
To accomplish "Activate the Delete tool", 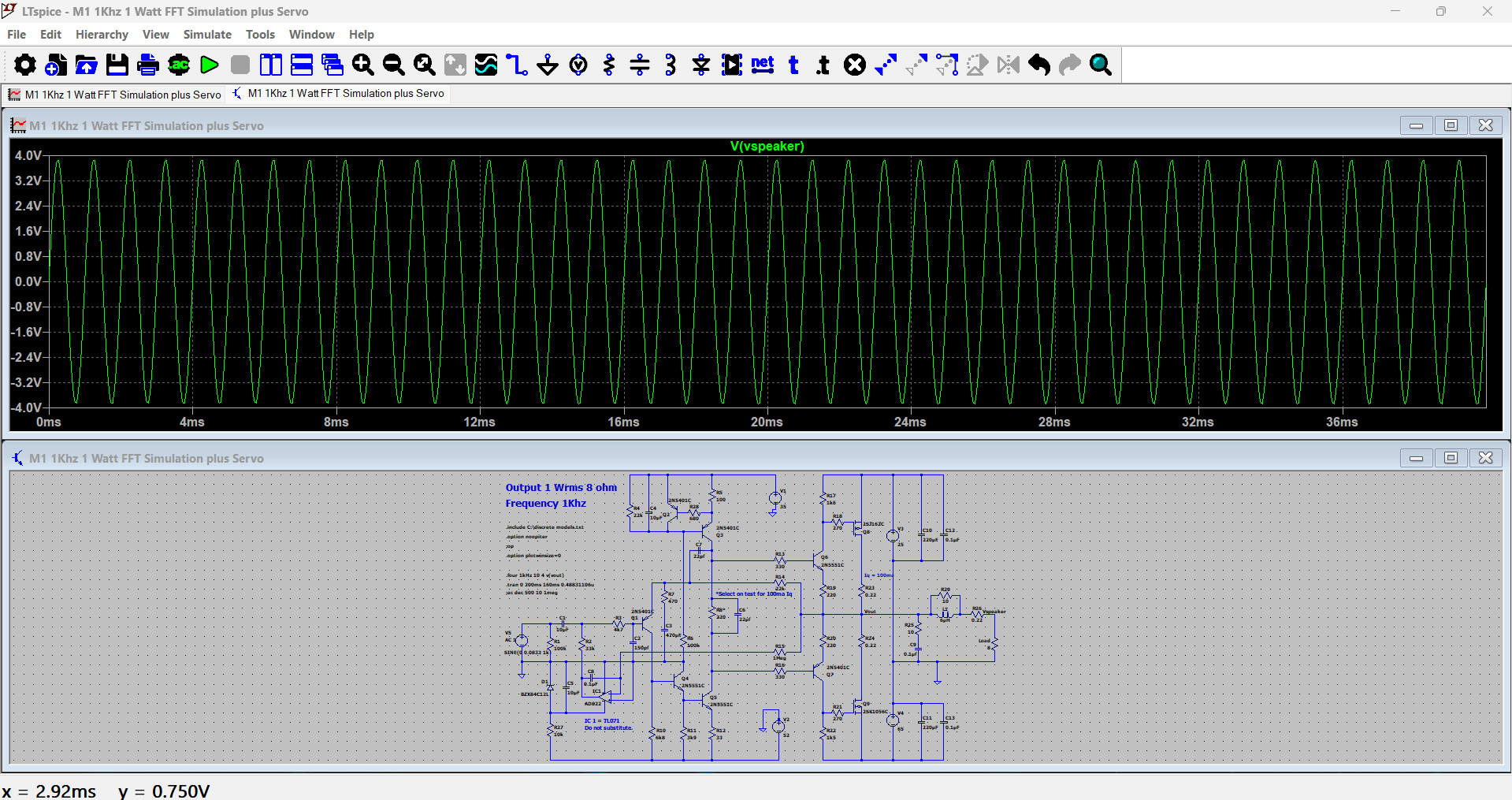I will (x=855, y=65).
